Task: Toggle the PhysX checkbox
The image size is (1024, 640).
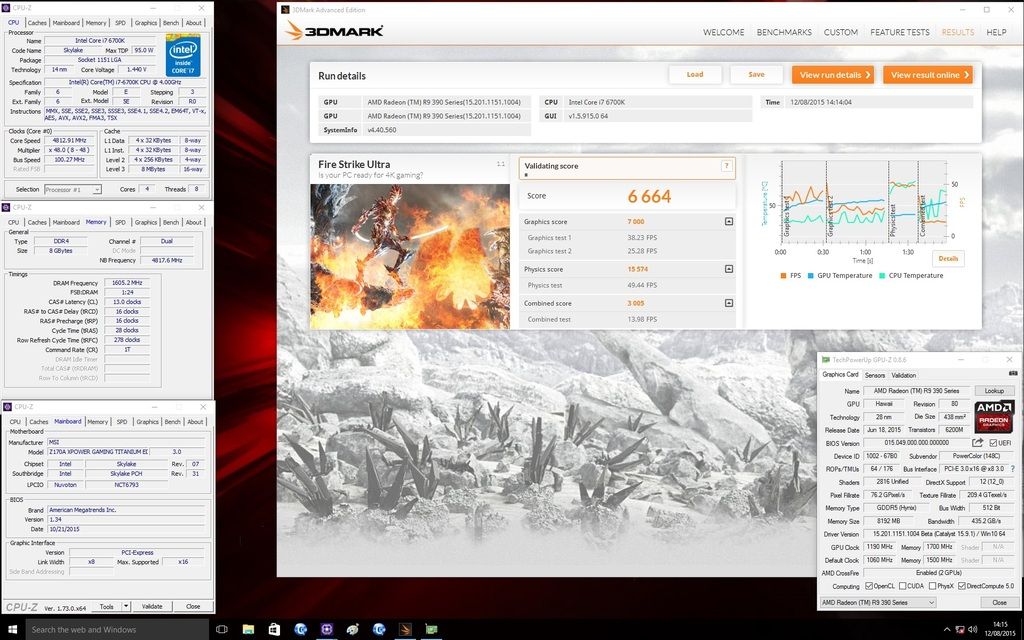Action: tap(933, 586)
